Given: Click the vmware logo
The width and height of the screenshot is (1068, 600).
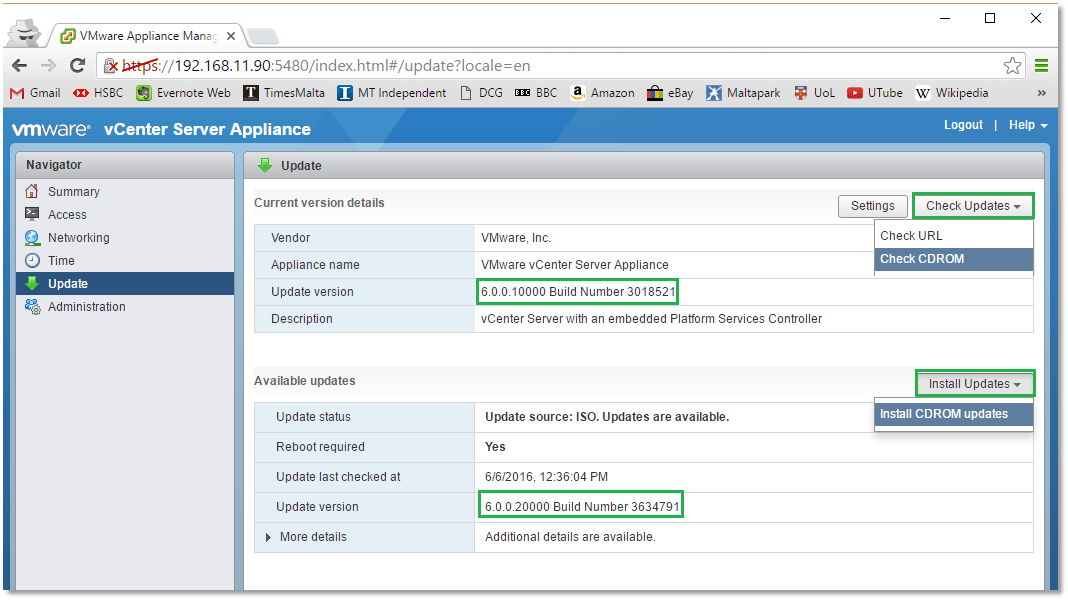Looking at the screenshot, I should (51, 129).
